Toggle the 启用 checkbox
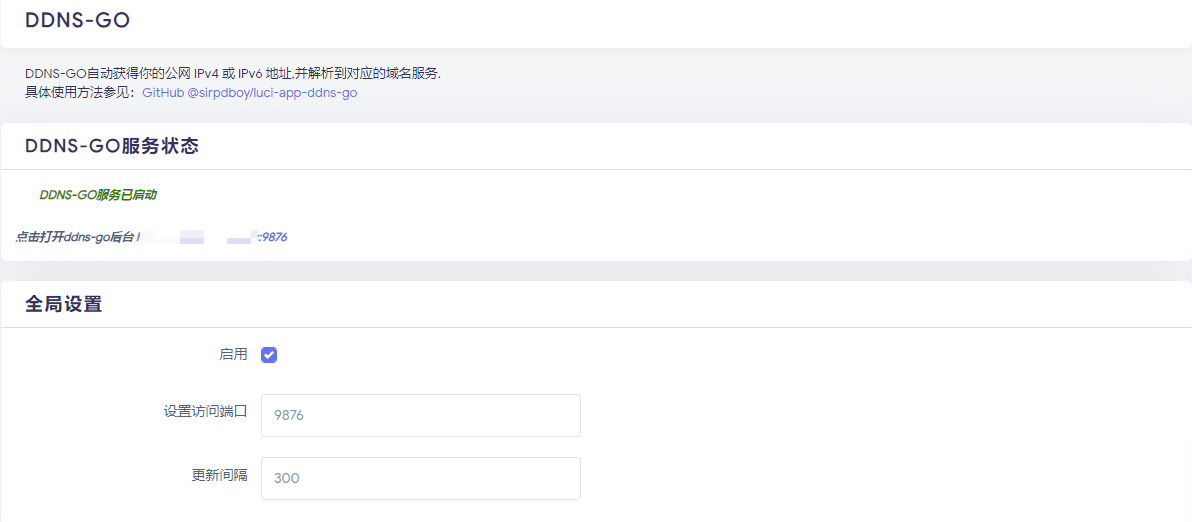1192x522 pixels. (269, 355)
